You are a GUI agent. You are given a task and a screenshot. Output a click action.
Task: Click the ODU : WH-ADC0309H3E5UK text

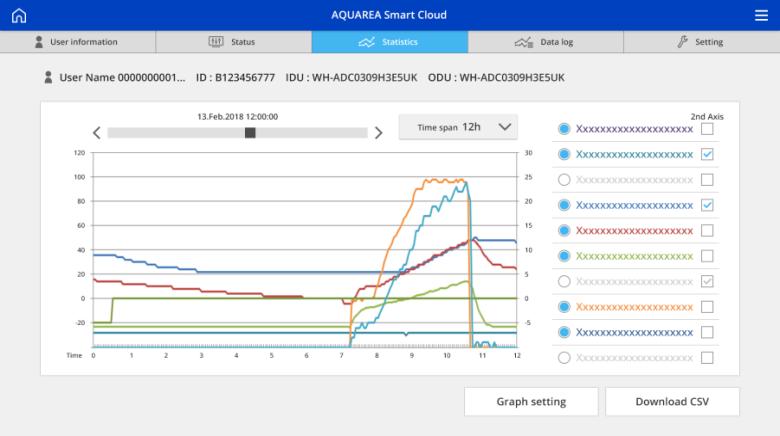click(x=496, y=78)
